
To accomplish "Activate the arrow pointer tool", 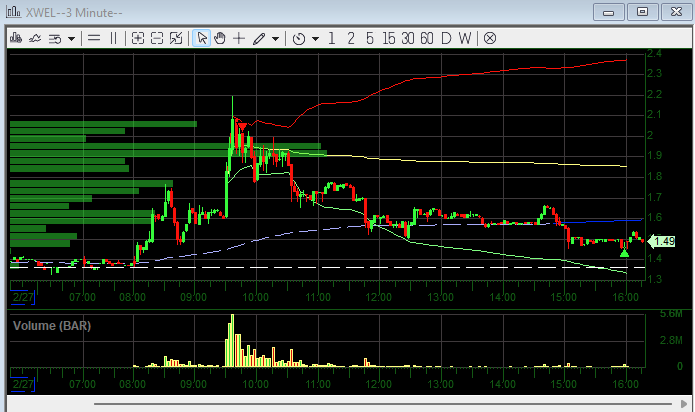I will tap(202, 39).
